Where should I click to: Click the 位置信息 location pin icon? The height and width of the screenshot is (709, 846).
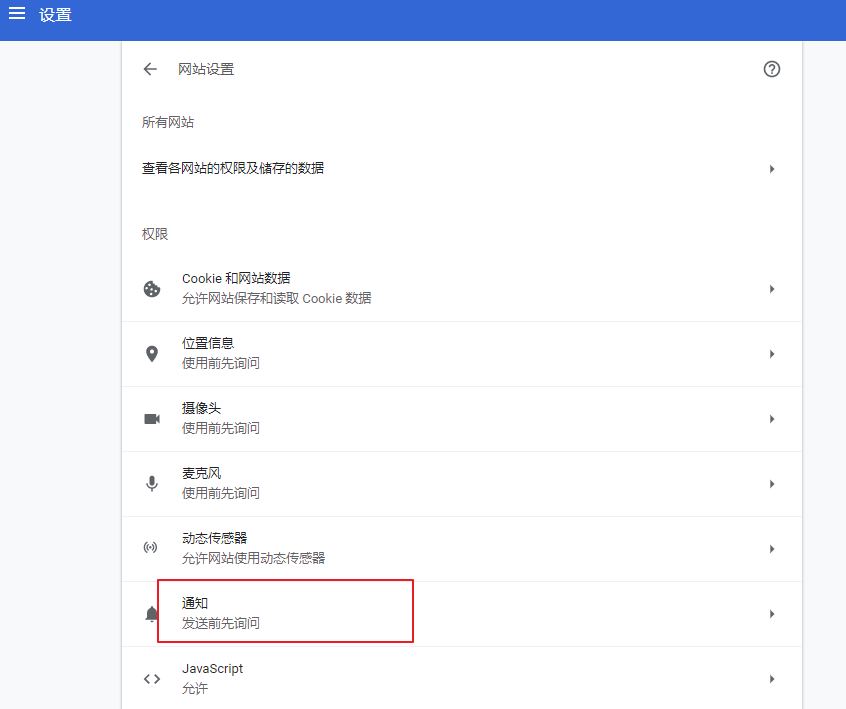click(x=151, y=354)
